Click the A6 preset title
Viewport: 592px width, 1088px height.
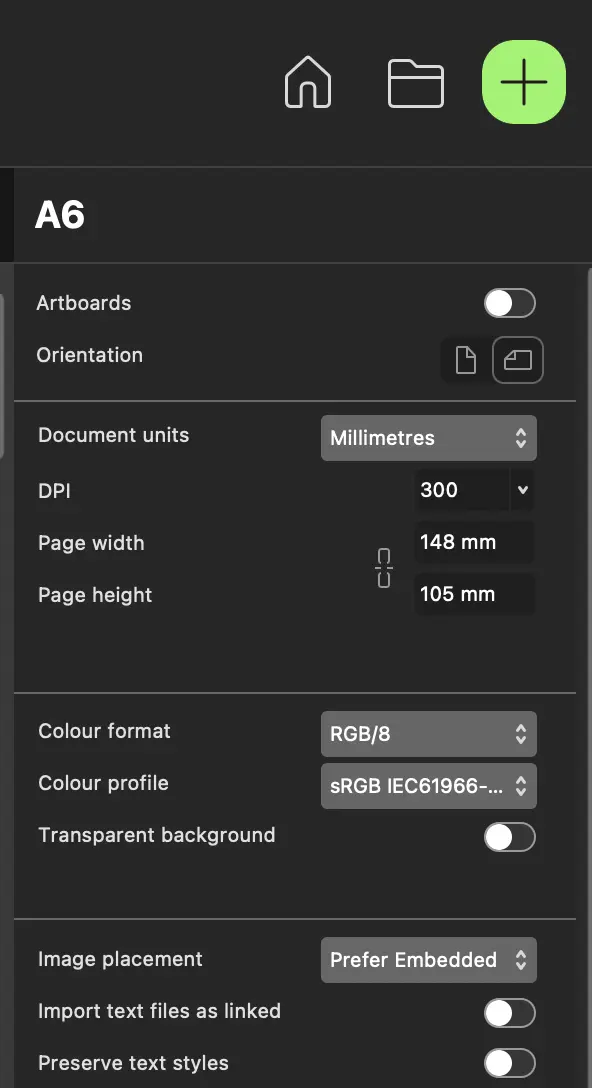point(60,215)
